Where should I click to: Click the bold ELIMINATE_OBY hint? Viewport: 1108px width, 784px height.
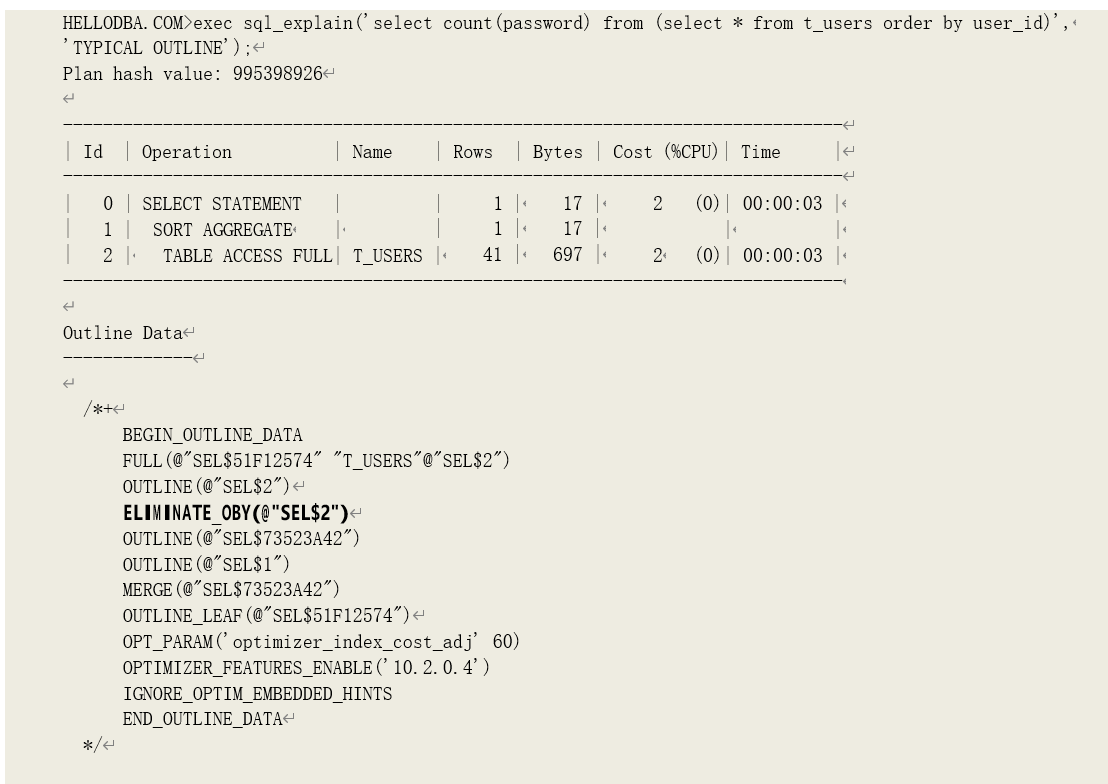pyautogui.click(x=235, y=513)
